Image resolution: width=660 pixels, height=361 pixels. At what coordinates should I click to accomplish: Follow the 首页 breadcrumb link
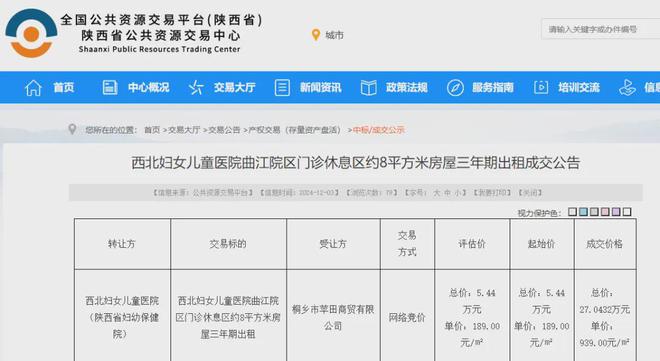(152, 130)
